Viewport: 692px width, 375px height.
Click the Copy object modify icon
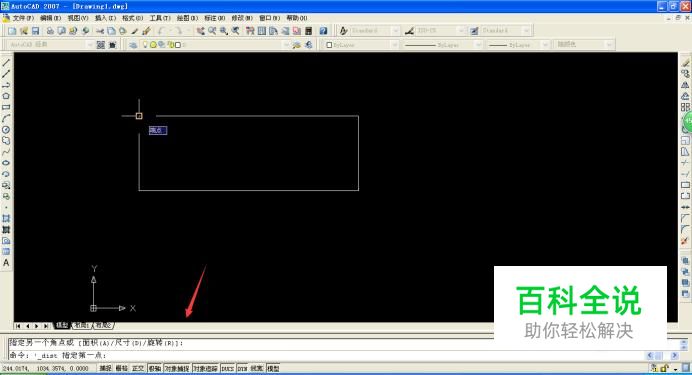pos(685,74)
